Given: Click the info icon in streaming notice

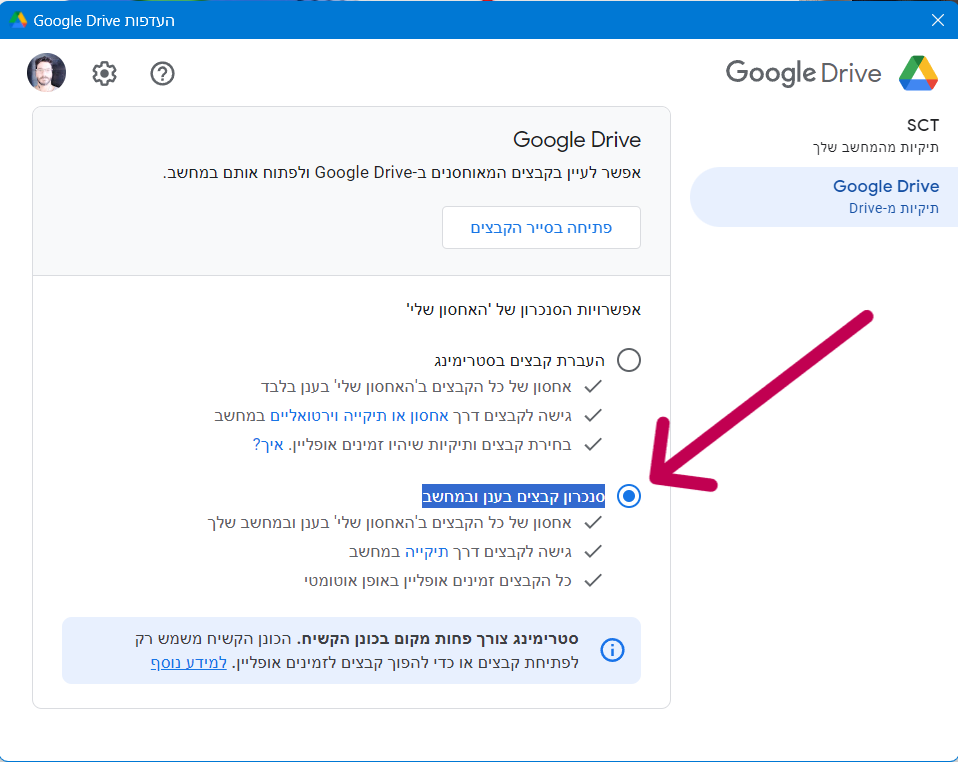Looking at the screenshot, I should point(612,650).
